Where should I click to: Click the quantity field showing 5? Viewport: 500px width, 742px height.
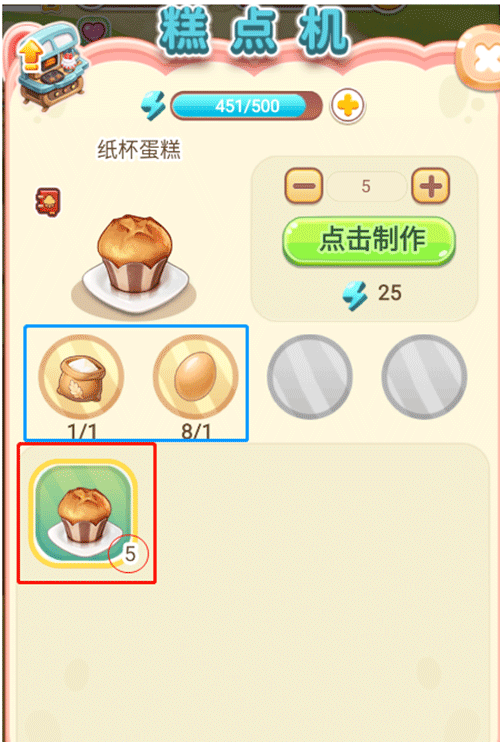tap(366, 186)
